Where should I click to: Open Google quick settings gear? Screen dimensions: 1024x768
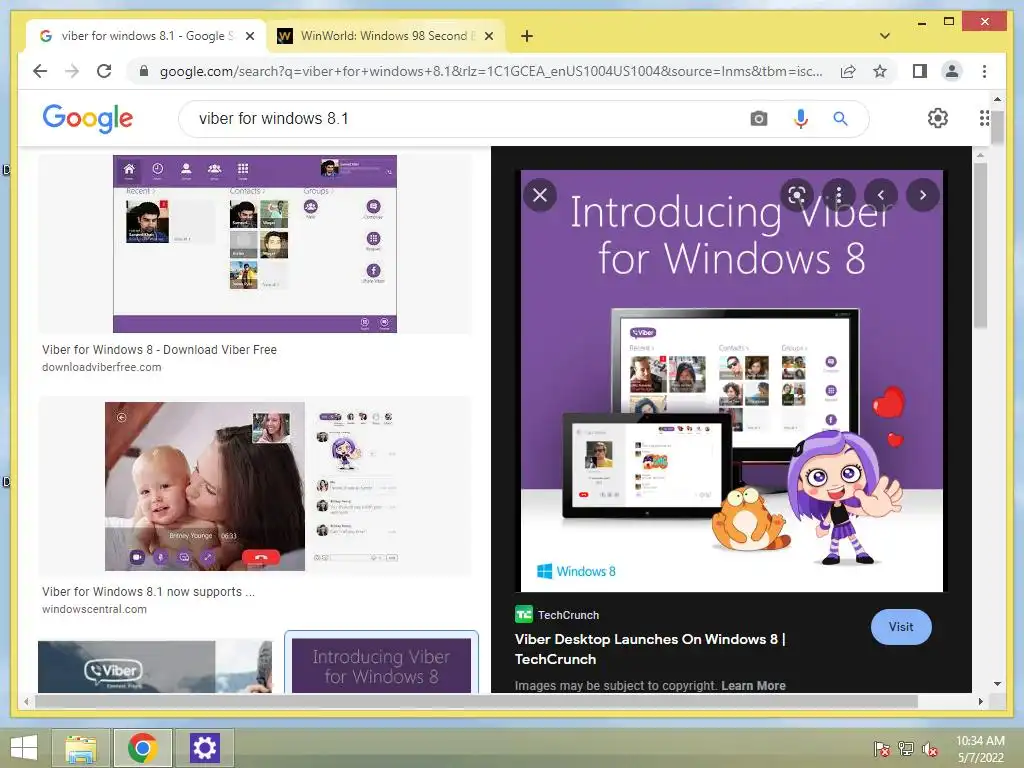tap(938, 118)
